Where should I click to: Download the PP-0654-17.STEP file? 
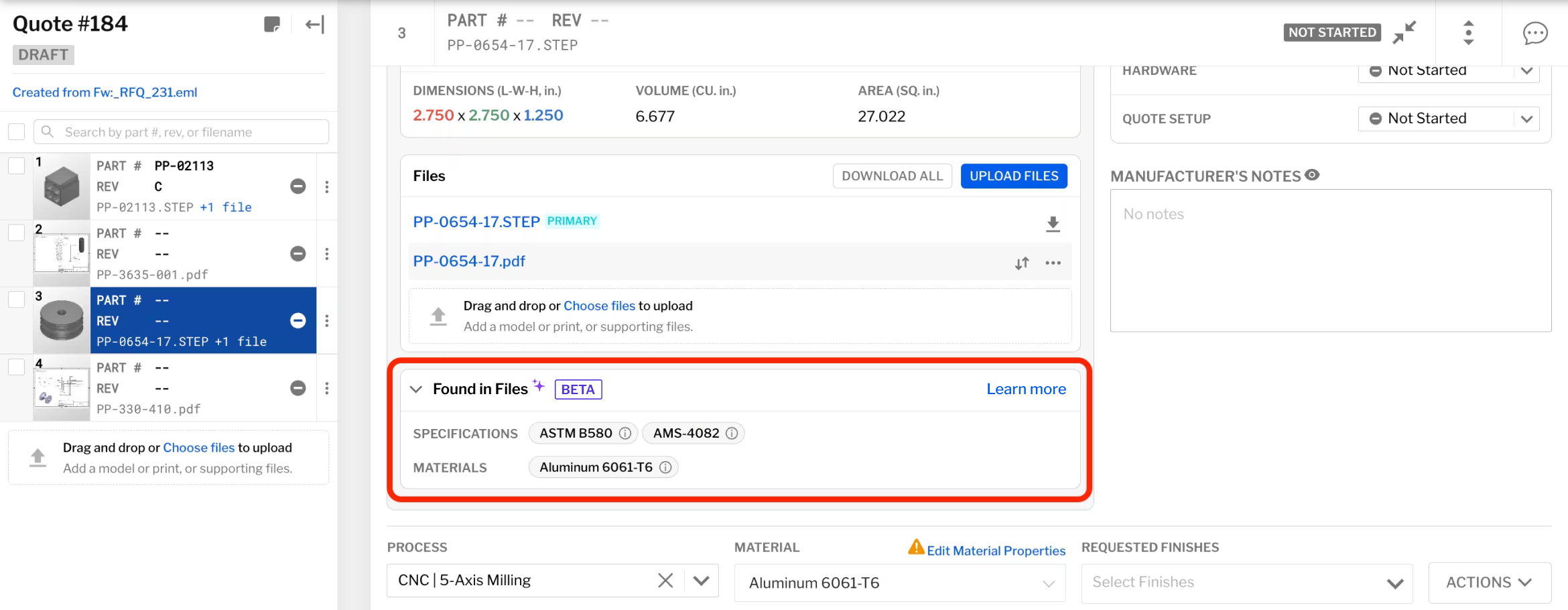[1052, 223]
